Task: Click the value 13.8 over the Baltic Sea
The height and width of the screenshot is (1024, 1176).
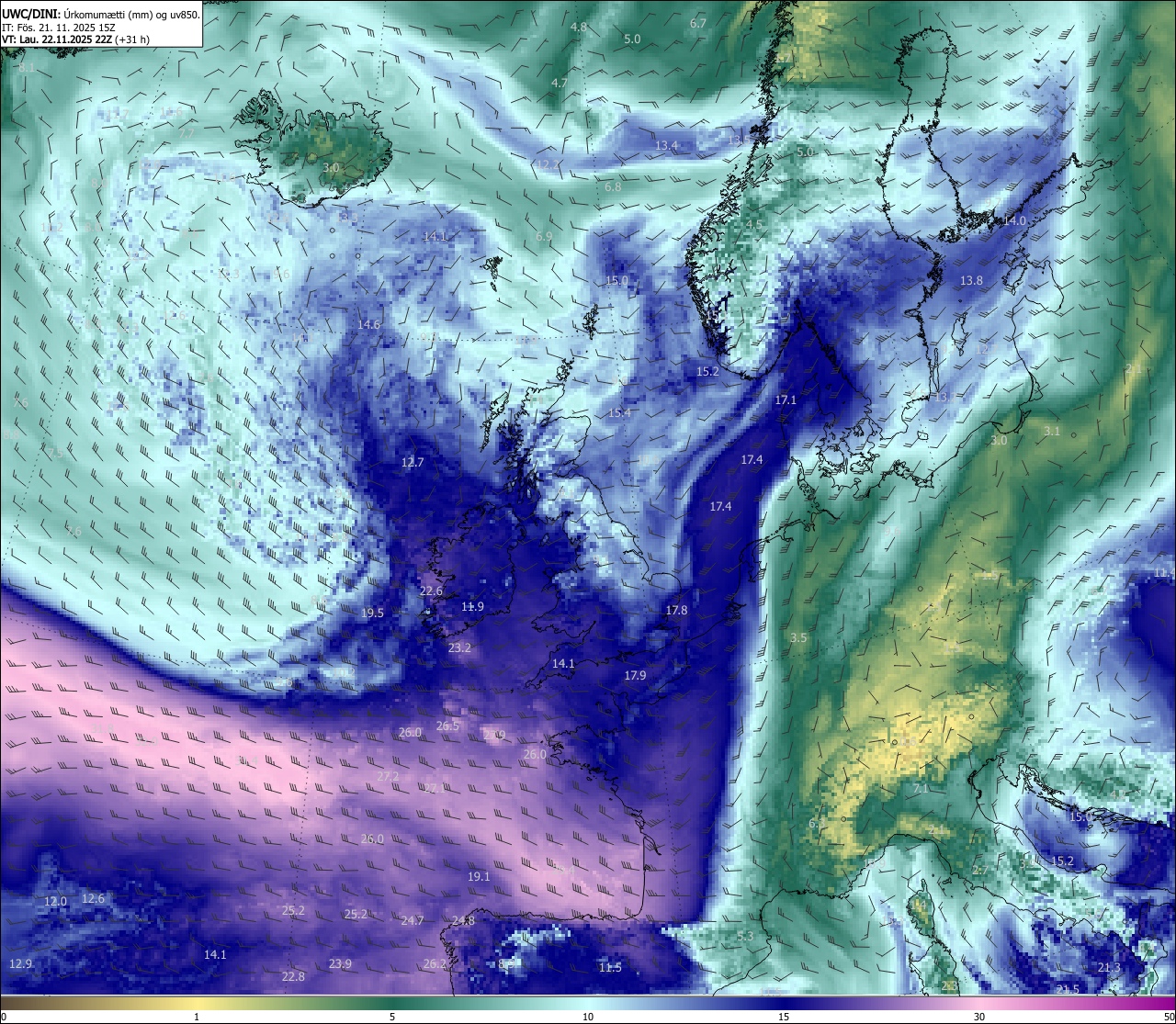Action: [x=971, y=281]
